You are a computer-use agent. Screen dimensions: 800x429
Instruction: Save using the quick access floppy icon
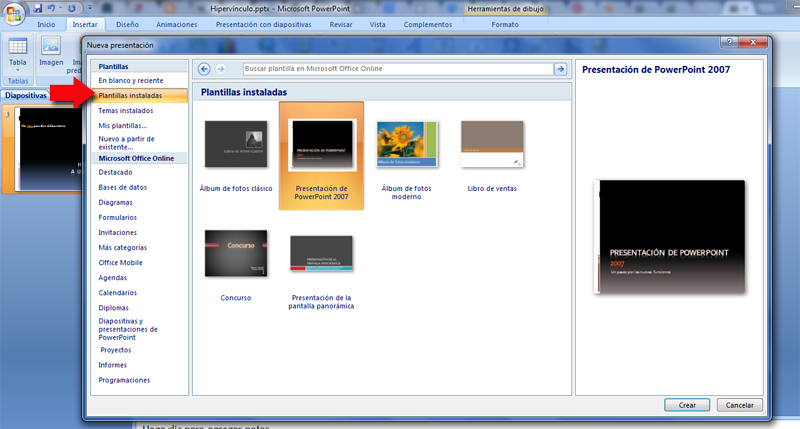point(38,8)
